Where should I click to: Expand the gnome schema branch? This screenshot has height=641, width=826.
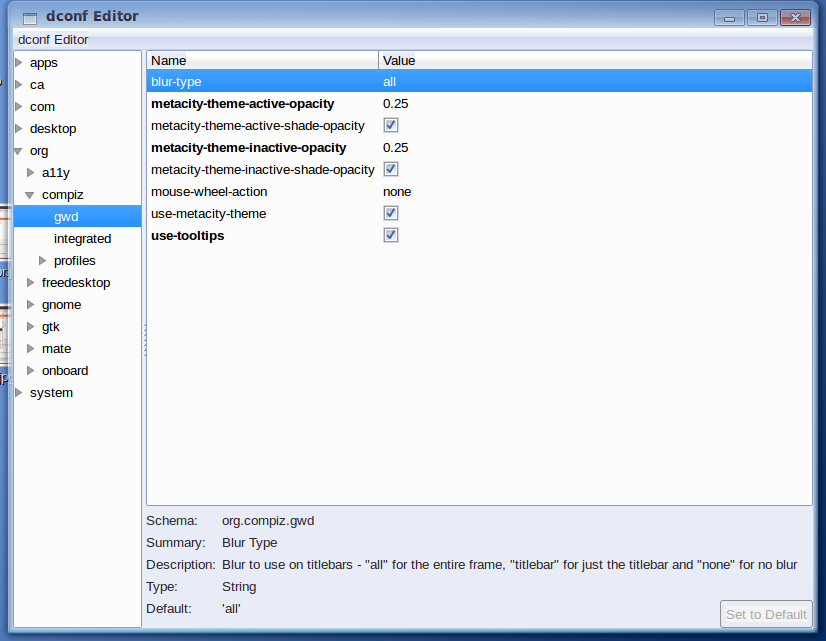[x=29, y=304]
